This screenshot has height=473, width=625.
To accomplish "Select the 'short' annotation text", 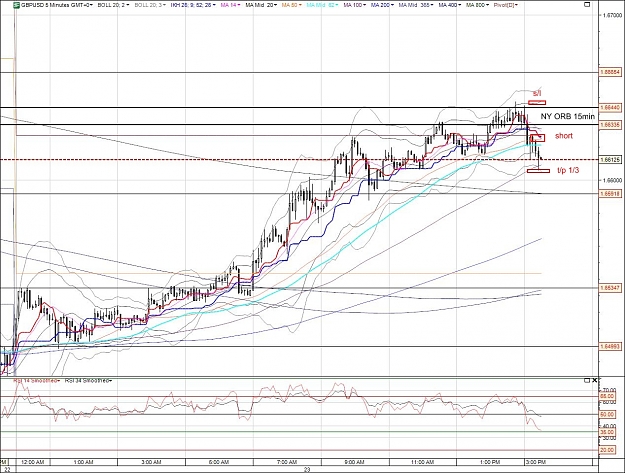I will [x=564, y=136].
